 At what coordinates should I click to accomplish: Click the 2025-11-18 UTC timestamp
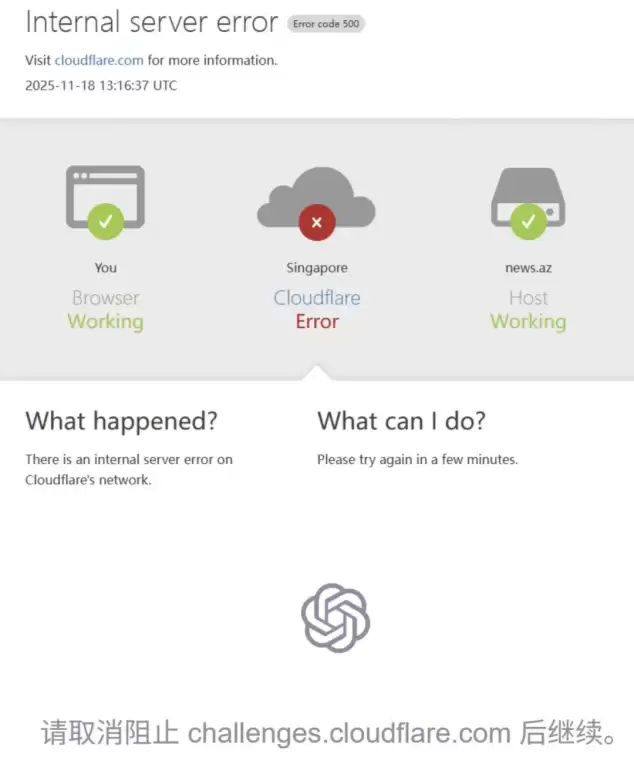click(x=101, y=85)
